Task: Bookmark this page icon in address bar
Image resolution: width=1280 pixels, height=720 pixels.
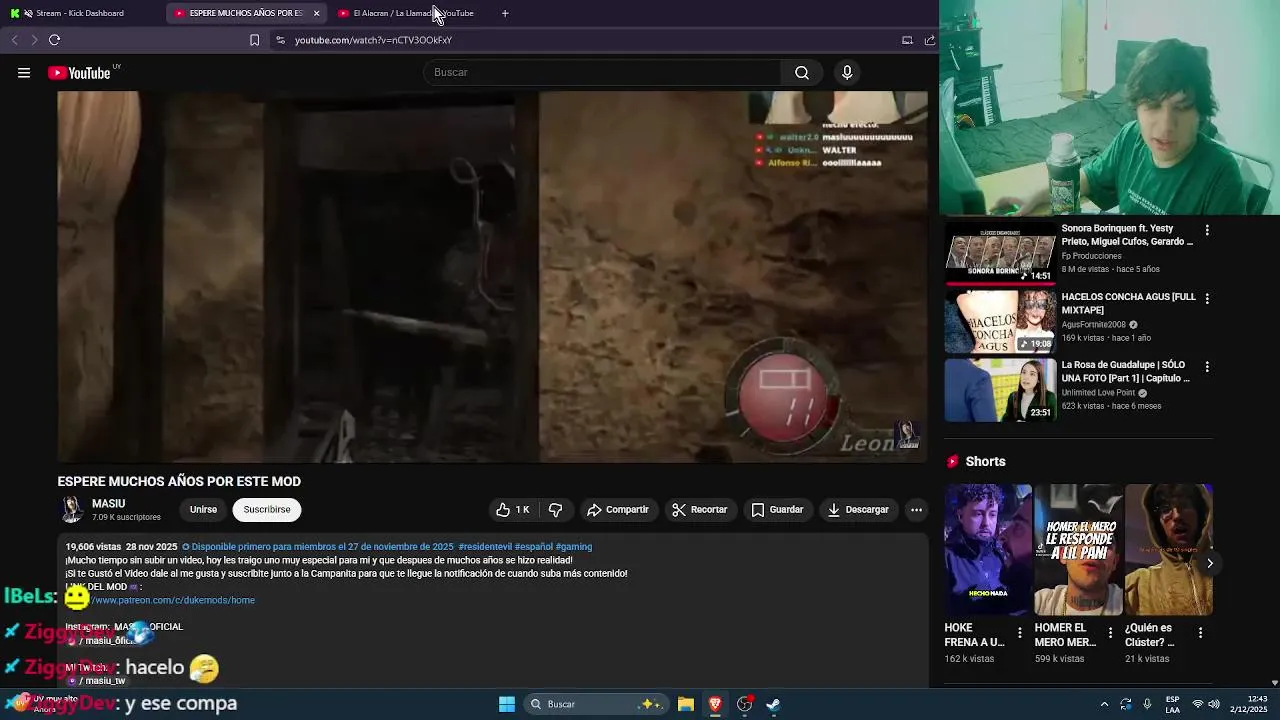Action: click(x=254, y=40)
